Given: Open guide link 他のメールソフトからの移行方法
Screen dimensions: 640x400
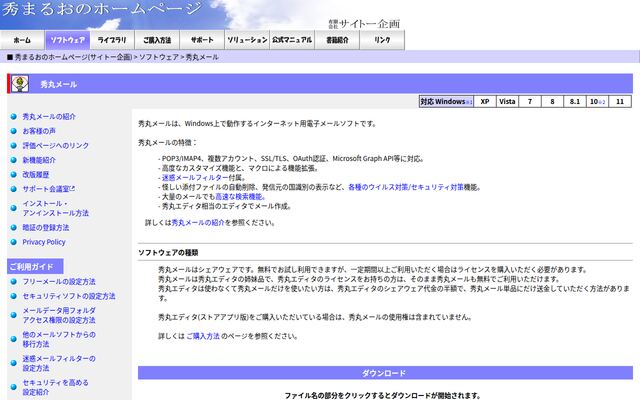Looking at the screenshot, I should point(59,339).
